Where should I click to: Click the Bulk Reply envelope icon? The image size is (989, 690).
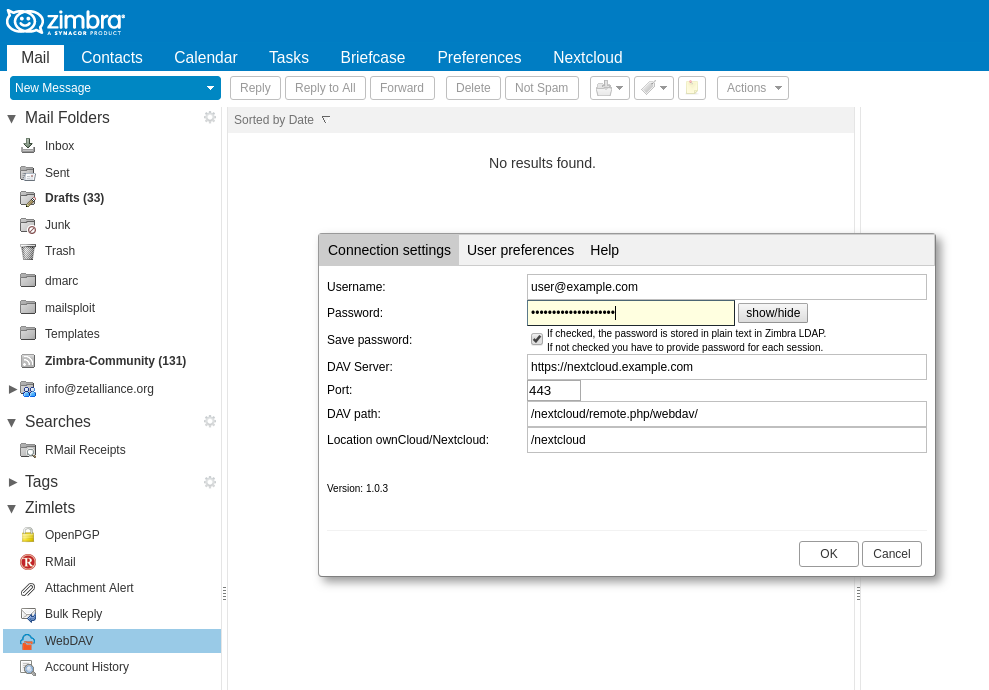pos(28,614)
